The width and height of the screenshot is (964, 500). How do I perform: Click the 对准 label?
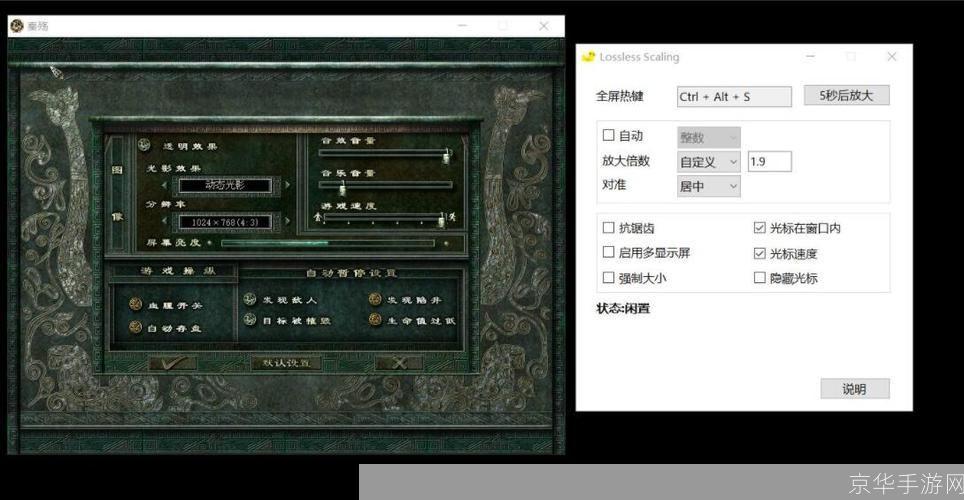(614, 185)
